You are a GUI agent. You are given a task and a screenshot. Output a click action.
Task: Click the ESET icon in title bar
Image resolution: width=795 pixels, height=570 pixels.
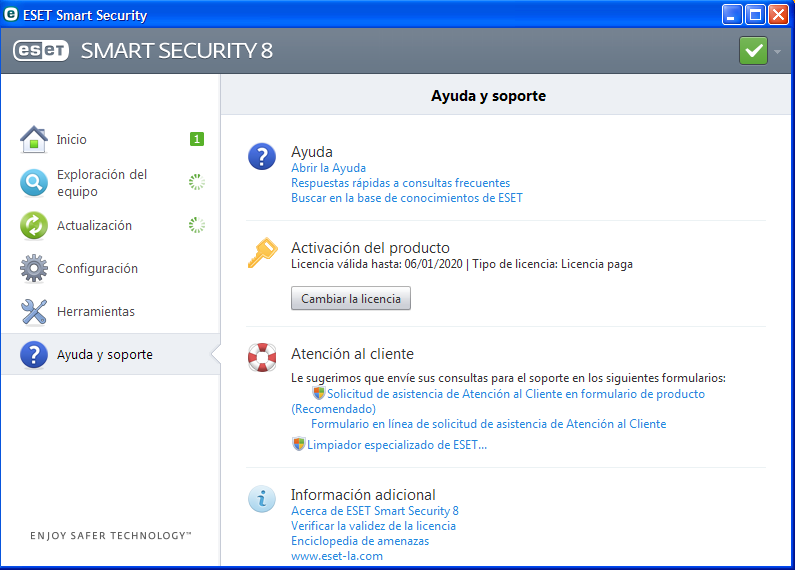tap(11, 14)
